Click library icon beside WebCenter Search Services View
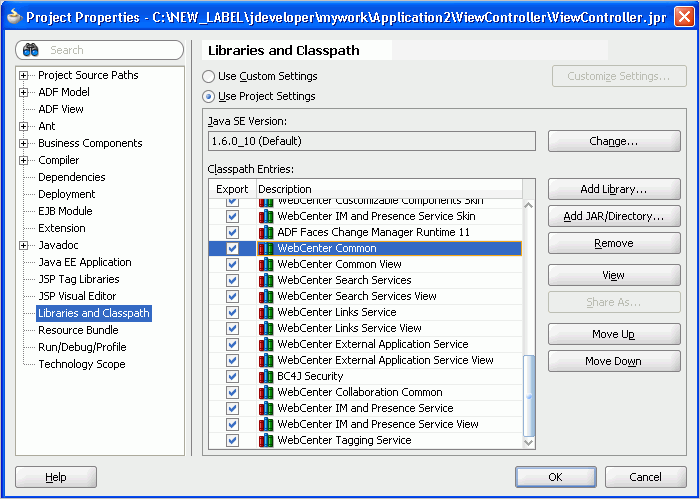Image resolution: width=700 pixels, height=499 pixels. [266, 296]
